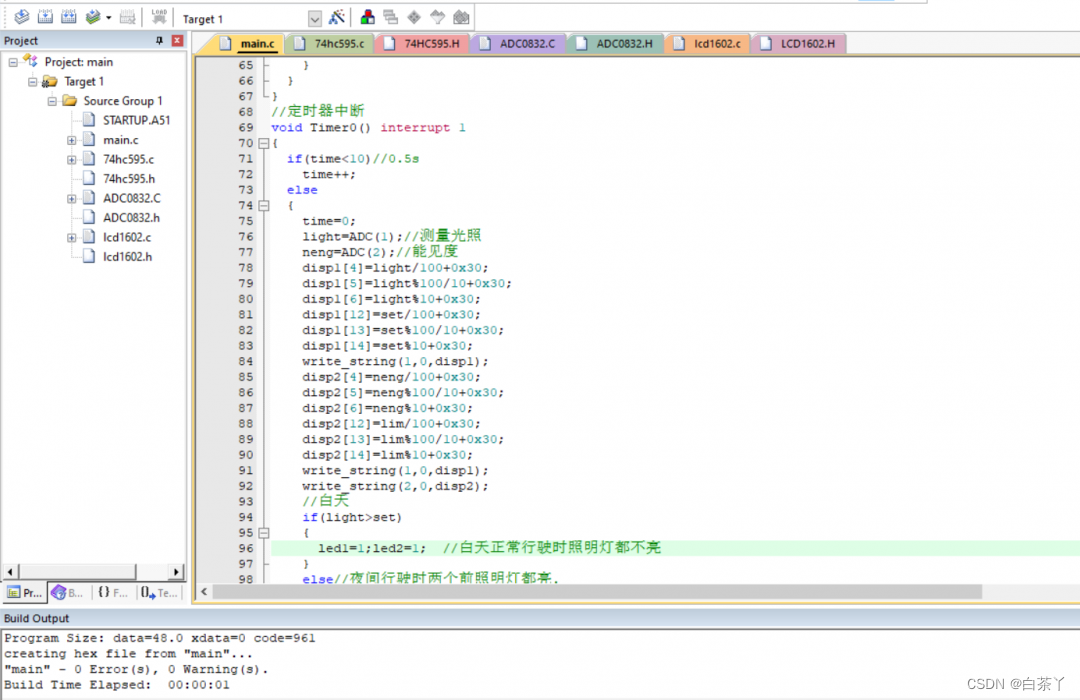Open the Books tab in Project panel

point(69,593)
